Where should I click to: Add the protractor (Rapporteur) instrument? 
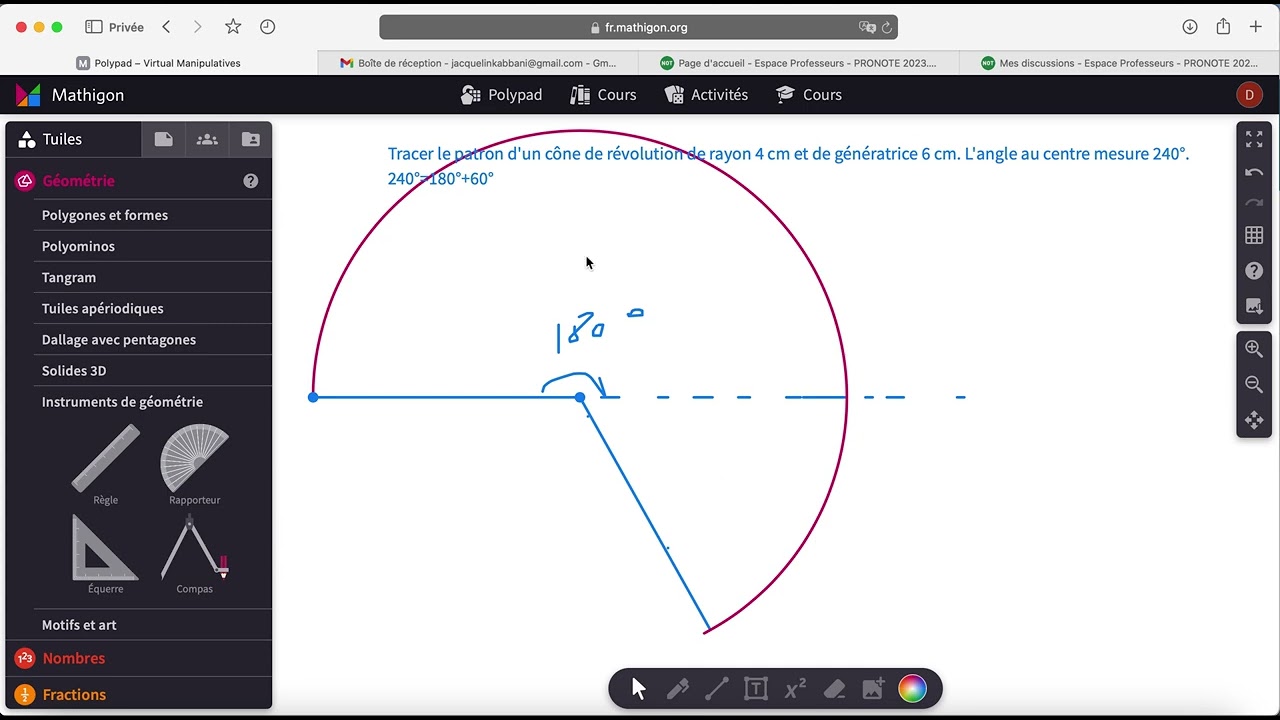pyautogui.click(x=195, y=464)
